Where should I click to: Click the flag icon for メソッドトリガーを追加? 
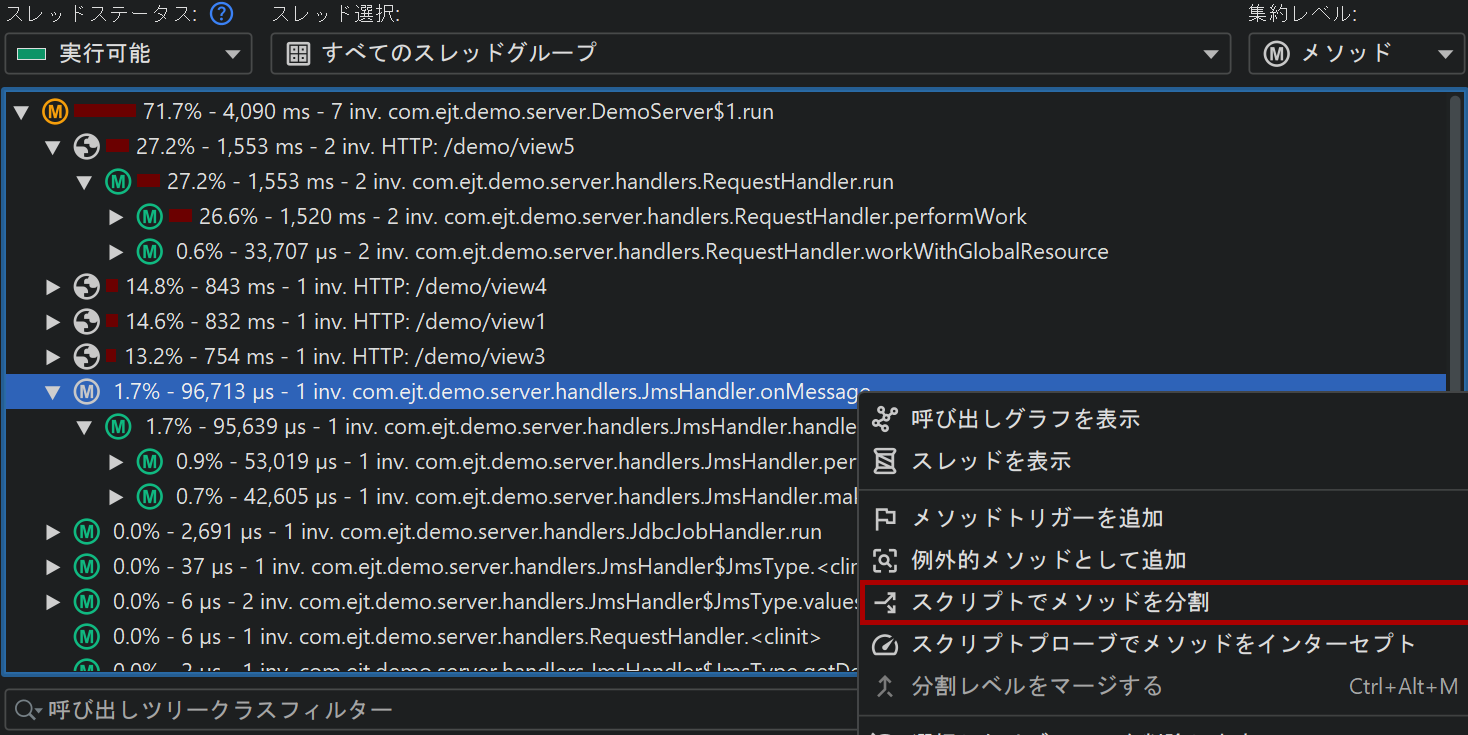click(x=885, y=518)
